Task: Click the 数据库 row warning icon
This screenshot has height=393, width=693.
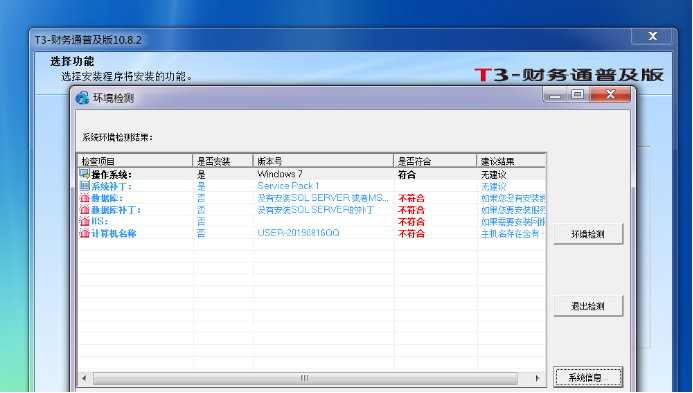Action: 84,198
